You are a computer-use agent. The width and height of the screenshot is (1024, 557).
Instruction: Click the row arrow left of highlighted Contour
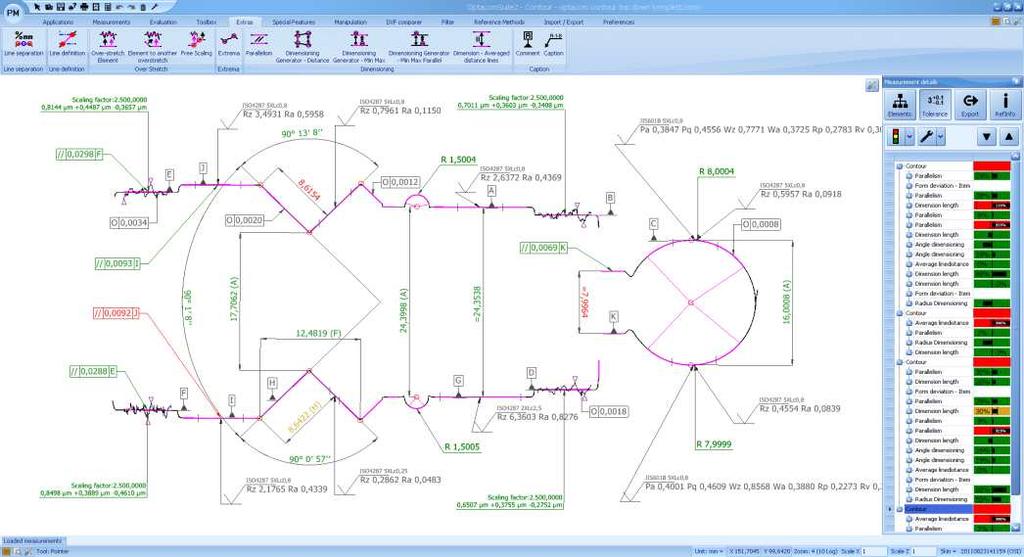pos(889,509)
